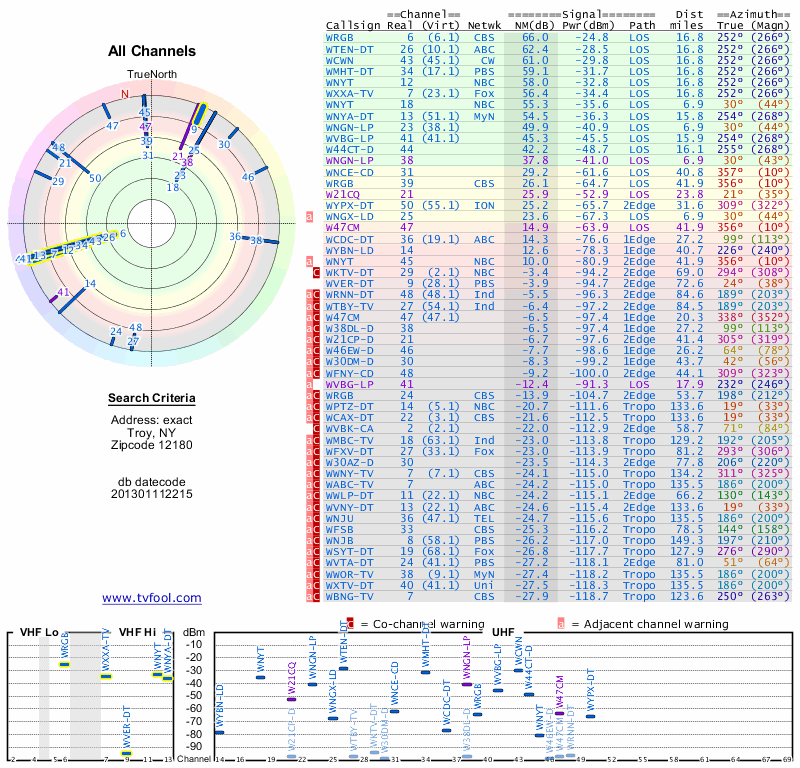800x768 pixels.
Task: Click WBNG-TV callsign in the last table row
Action: 349,596
